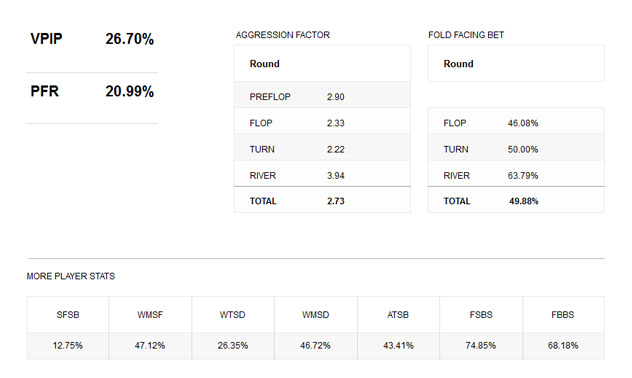Select the PFR value 20.99%
This screenshot has height=378, width=632.
point(130,91)
